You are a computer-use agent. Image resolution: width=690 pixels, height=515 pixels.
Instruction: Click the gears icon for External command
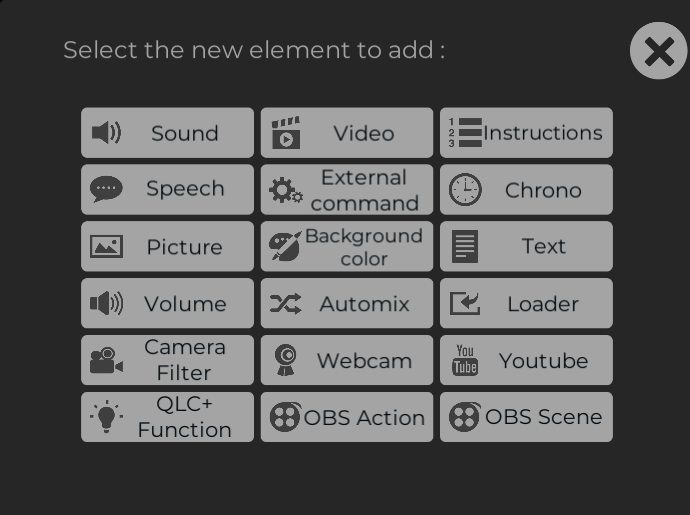coord(286,190)
